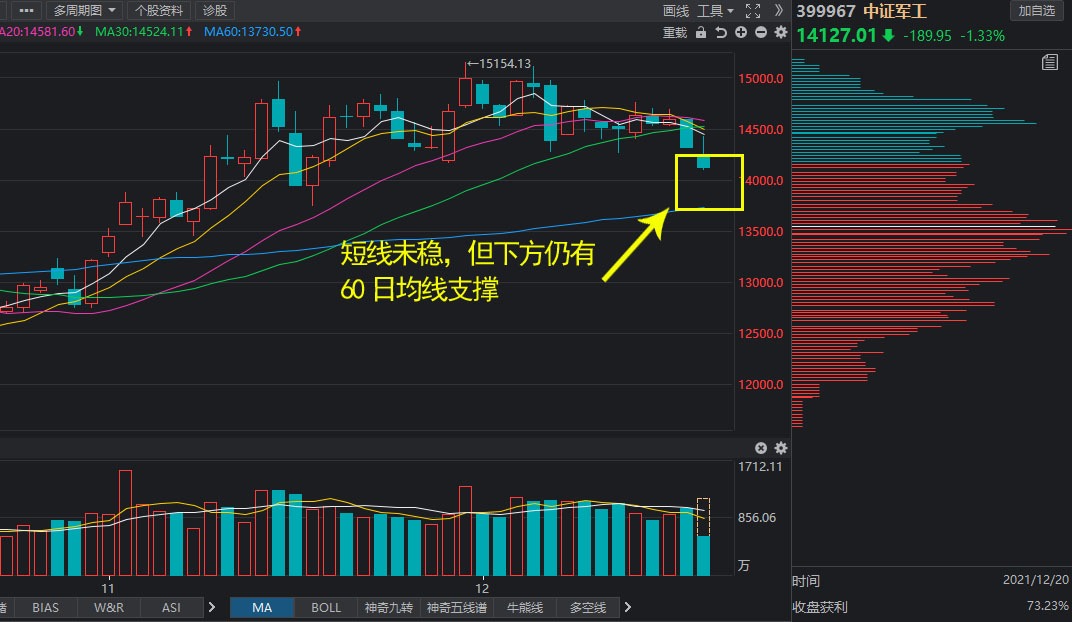Select the 画线 draw line tool

click(x=675, y=11)
